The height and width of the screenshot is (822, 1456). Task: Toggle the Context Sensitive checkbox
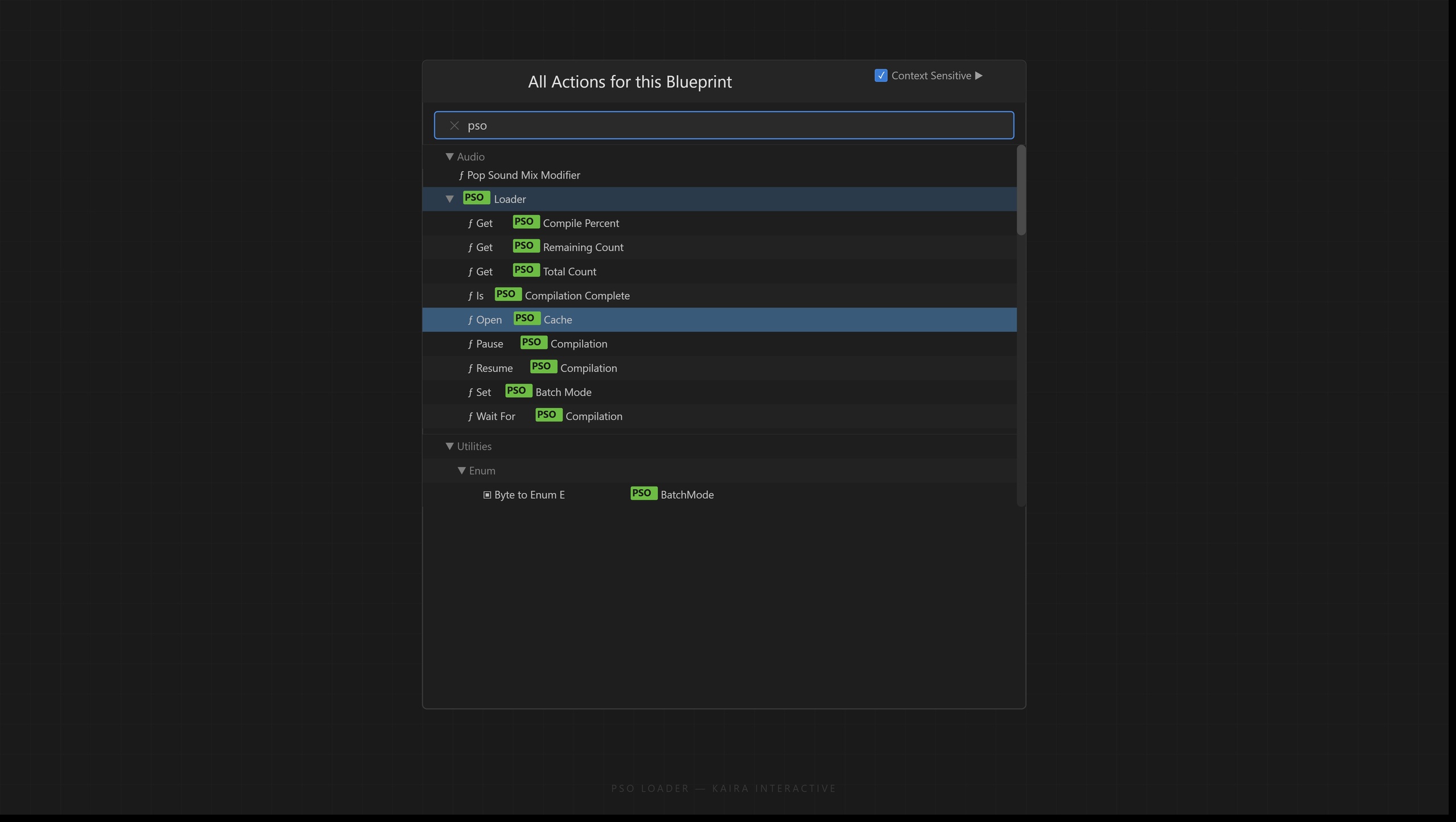pos(880,76)
